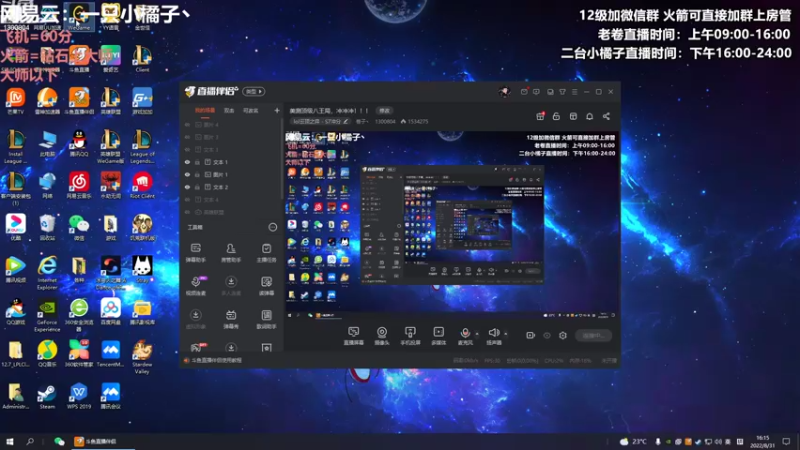Open the Riot Client desktop shortcut
This screenshot has width=800, height=450.
[x=142, y=185]
